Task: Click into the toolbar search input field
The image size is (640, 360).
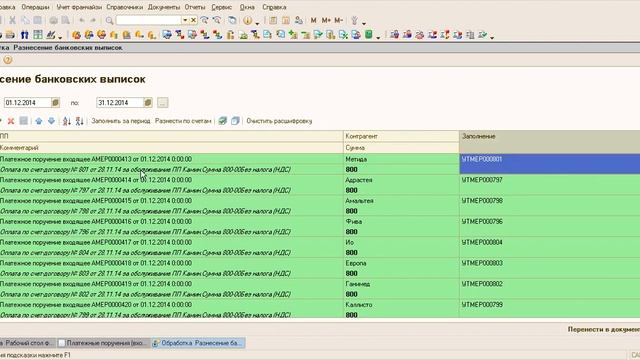Action: (x=149, y=20)
